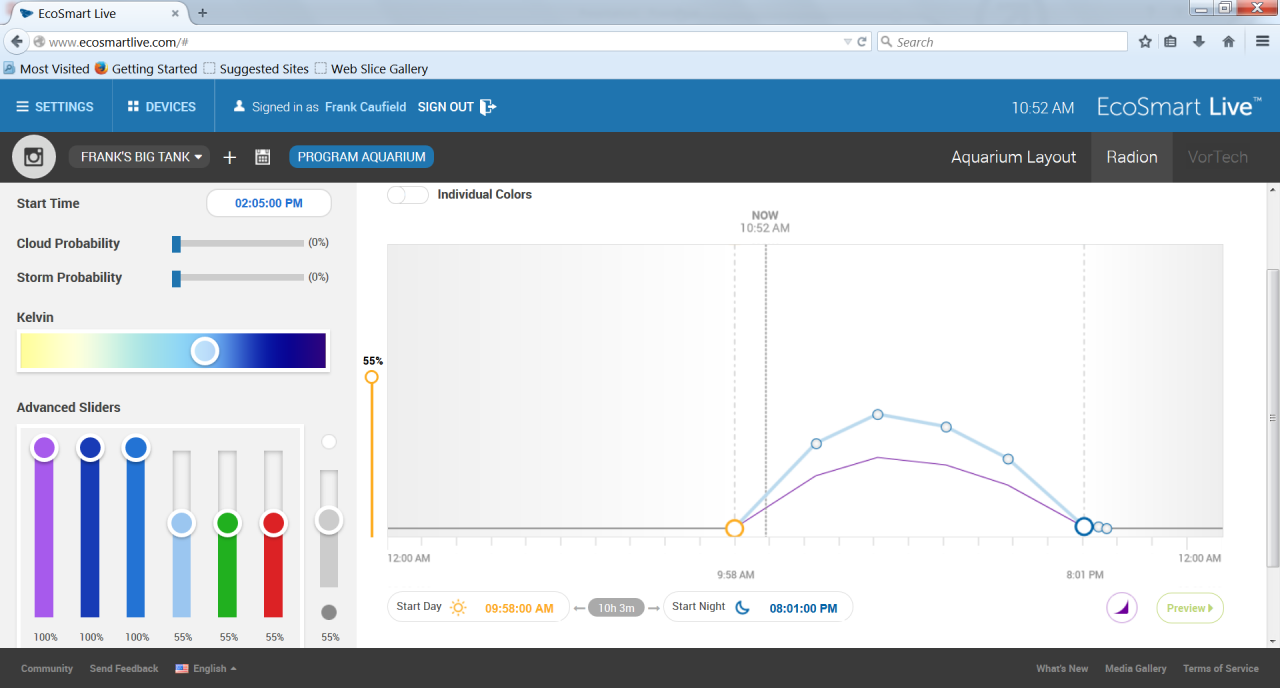Click the orange 55% intensity slider knob

372,377
